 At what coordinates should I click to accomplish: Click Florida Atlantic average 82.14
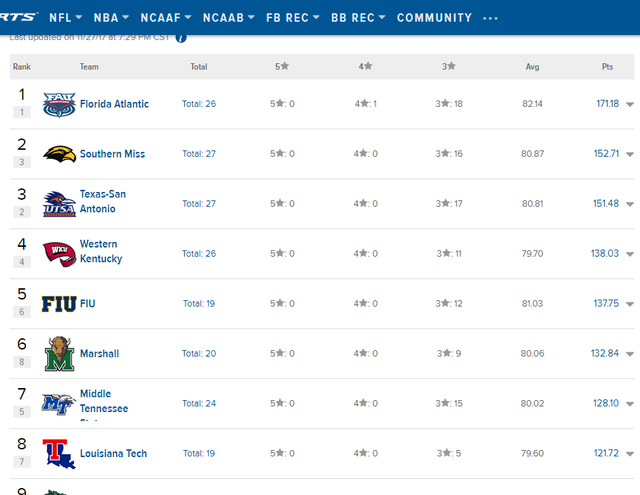pyautogui.click(x=532, y=104)
